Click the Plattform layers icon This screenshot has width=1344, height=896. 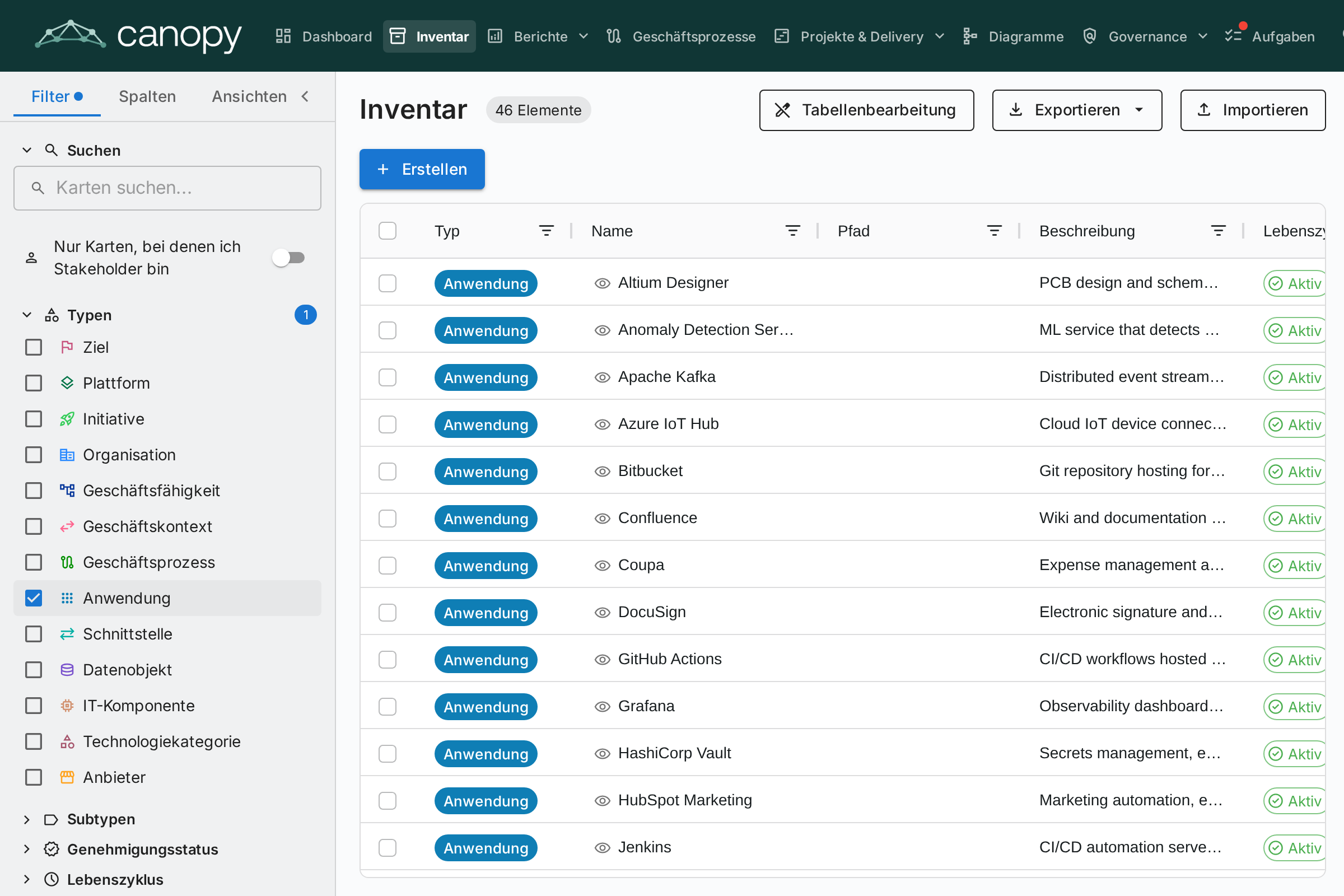click(x=67, y=383)
